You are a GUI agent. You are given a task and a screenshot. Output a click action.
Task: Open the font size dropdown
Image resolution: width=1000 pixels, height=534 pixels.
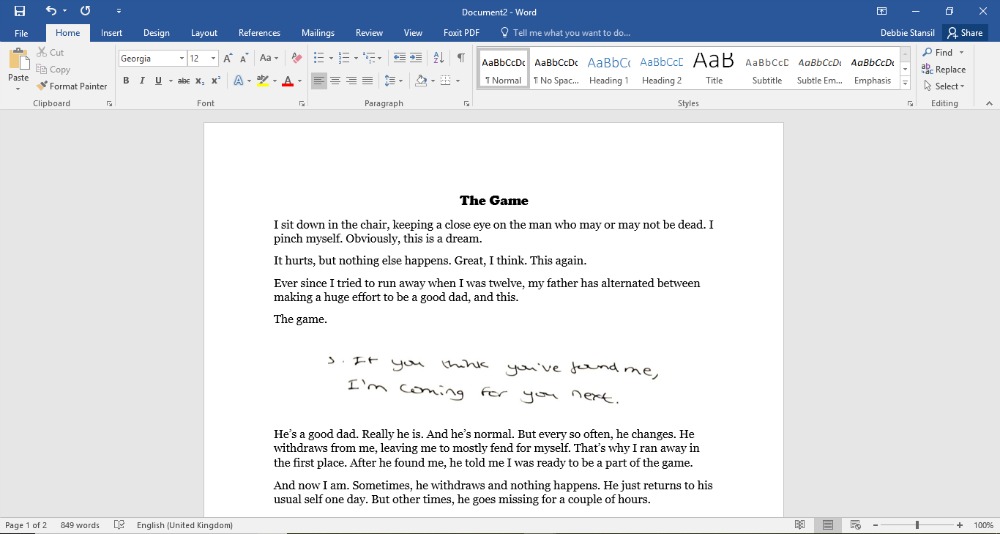[213, 58]
